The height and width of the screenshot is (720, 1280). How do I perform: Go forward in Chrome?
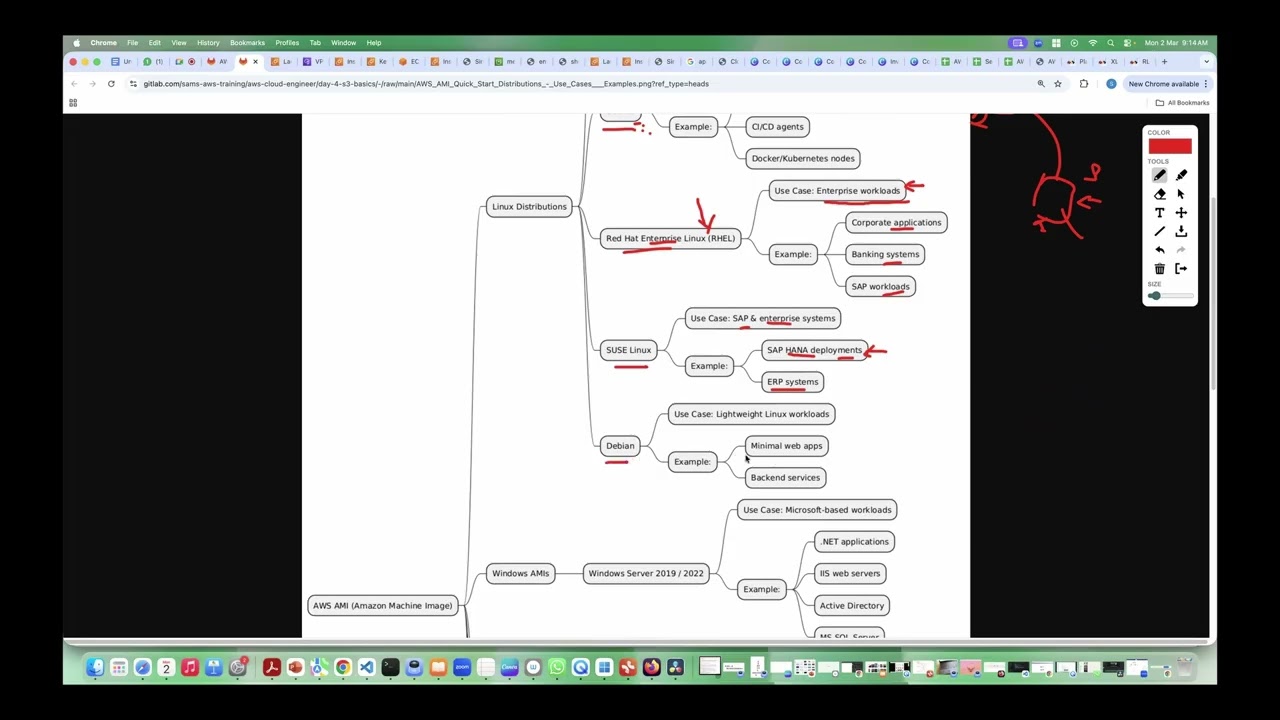pyautogui.click(x=92, y=84)
